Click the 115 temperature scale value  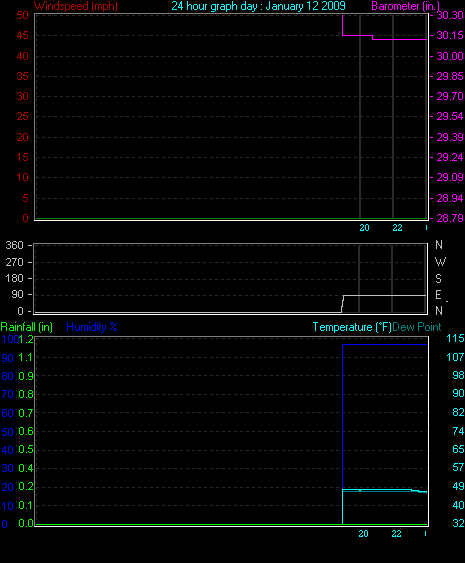pos(455,338)
